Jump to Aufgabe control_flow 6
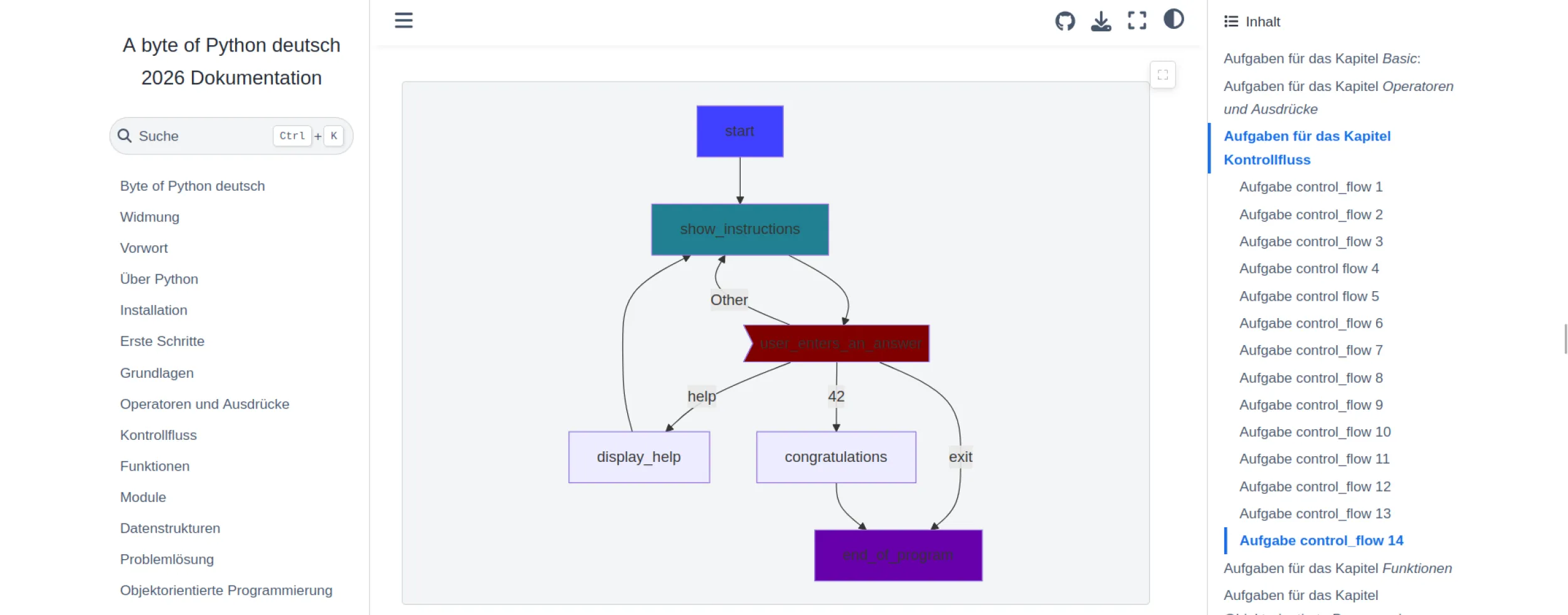The height and width of the screenshot is (615, 1568). [1311, 323]
